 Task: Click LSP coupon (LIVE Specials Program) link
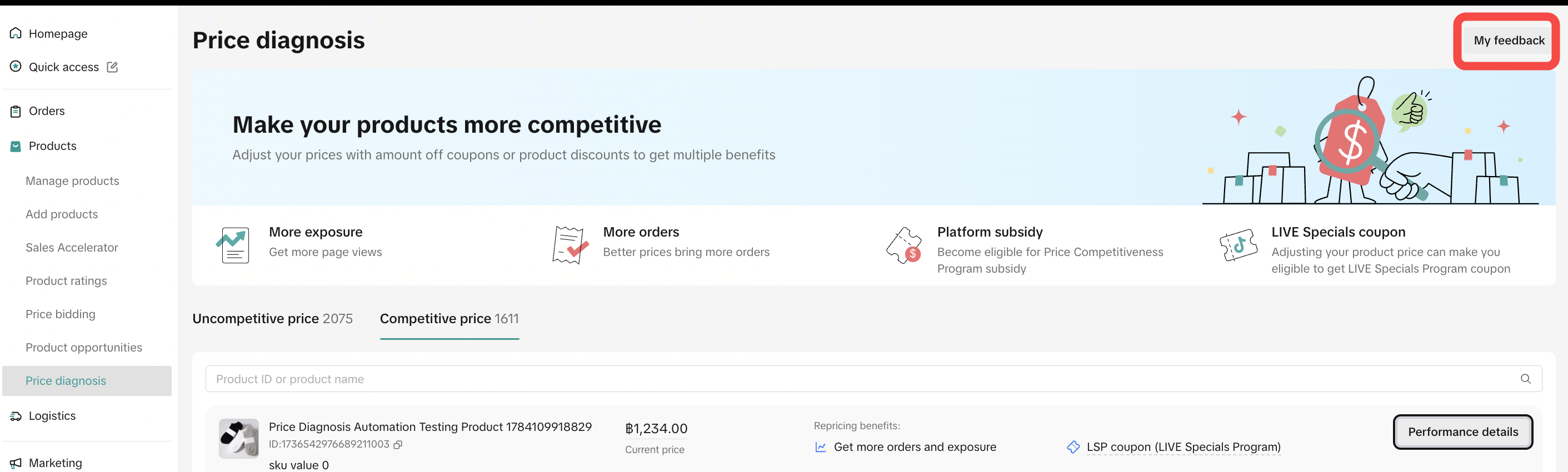coord(1184,447)
